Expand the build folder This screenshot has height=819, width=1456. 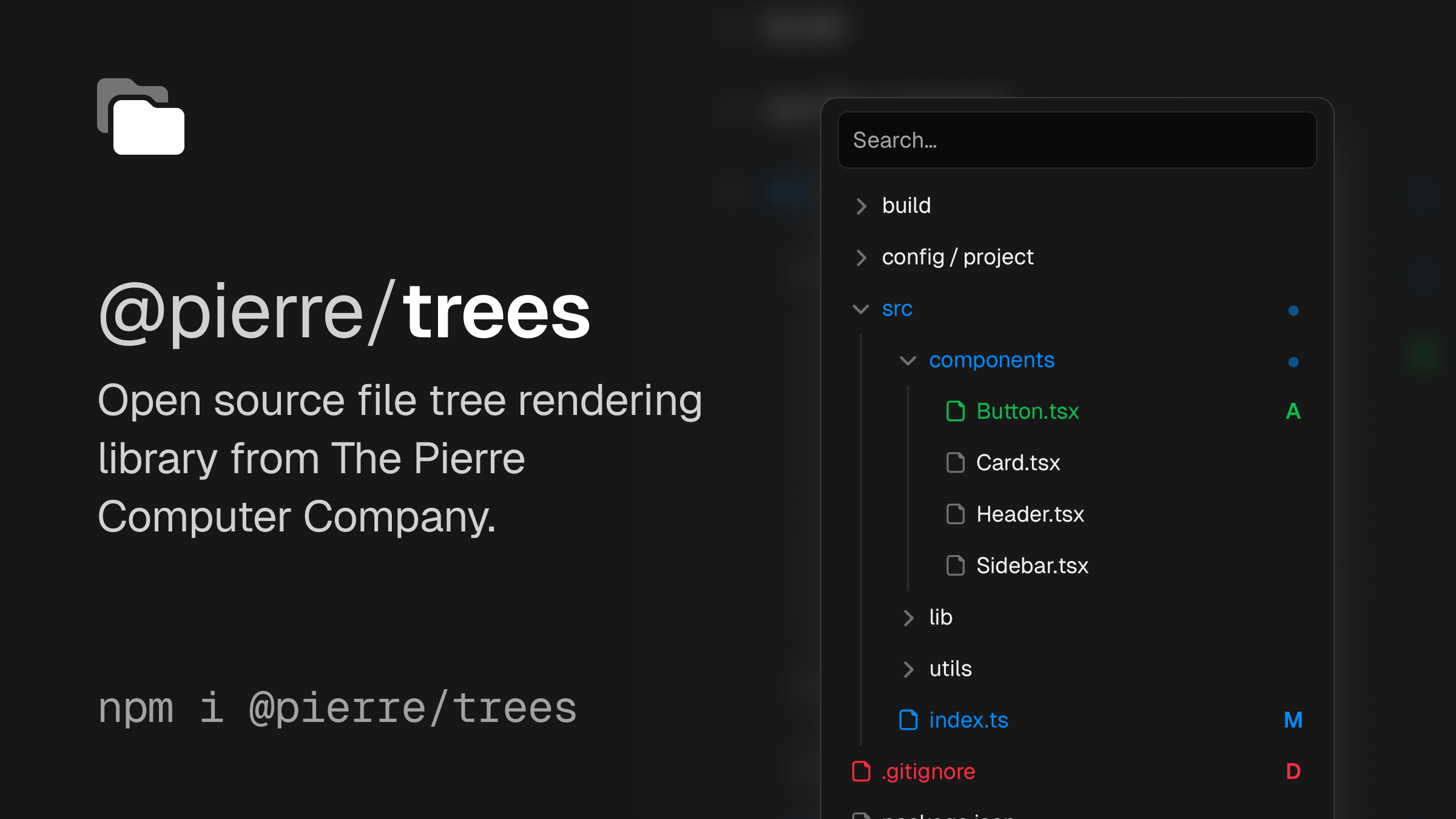(x=862, y=206)
